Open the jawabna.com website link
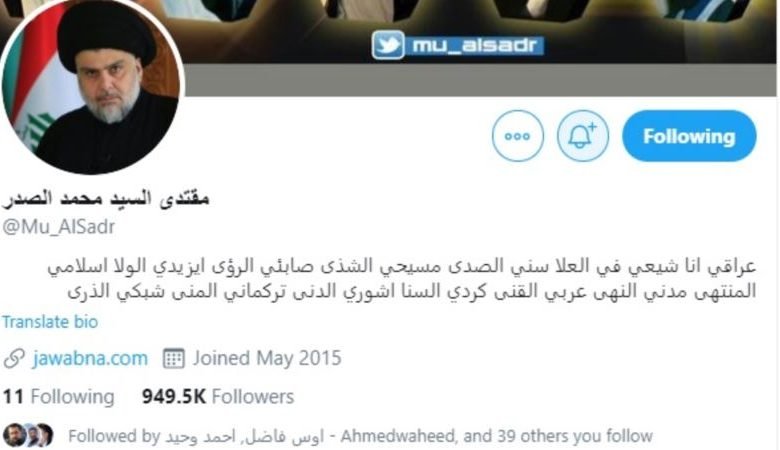The width and height of the screenshot is (780, 450). coord(90,358)
